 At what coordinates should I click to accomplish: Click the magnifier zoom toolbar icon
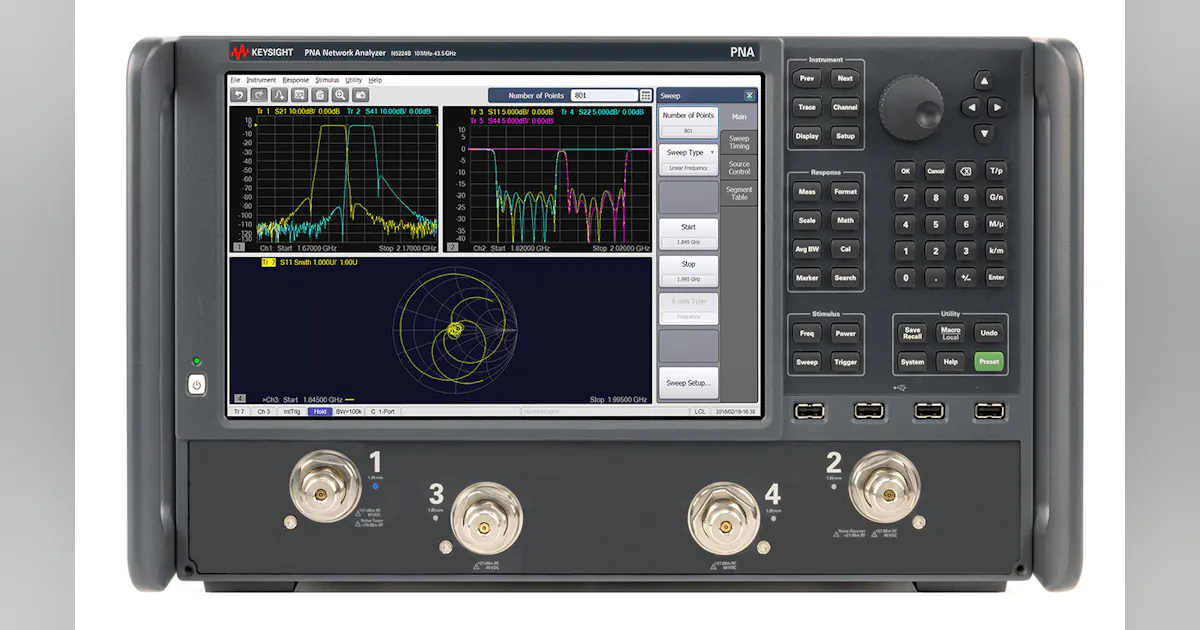340,95
